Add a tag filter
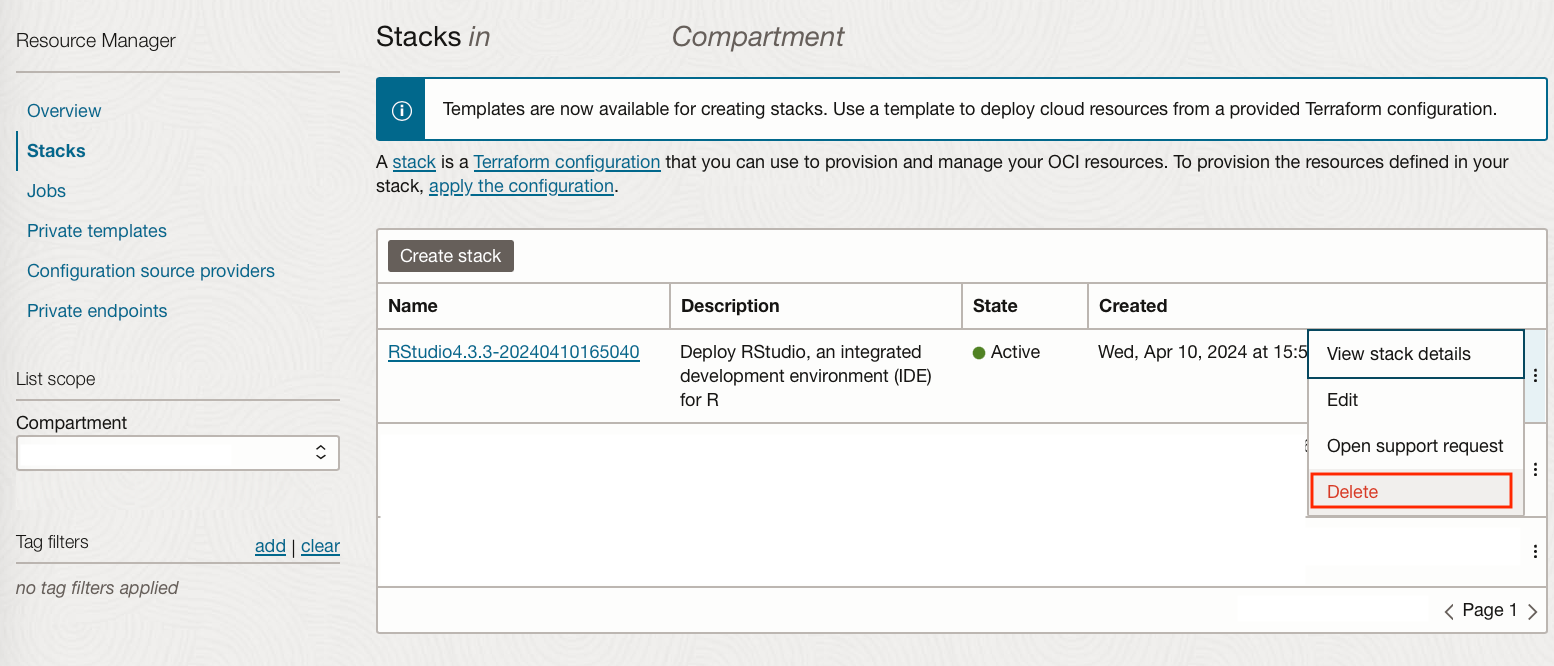This screenshot has height=666, width=1554. 270,546
